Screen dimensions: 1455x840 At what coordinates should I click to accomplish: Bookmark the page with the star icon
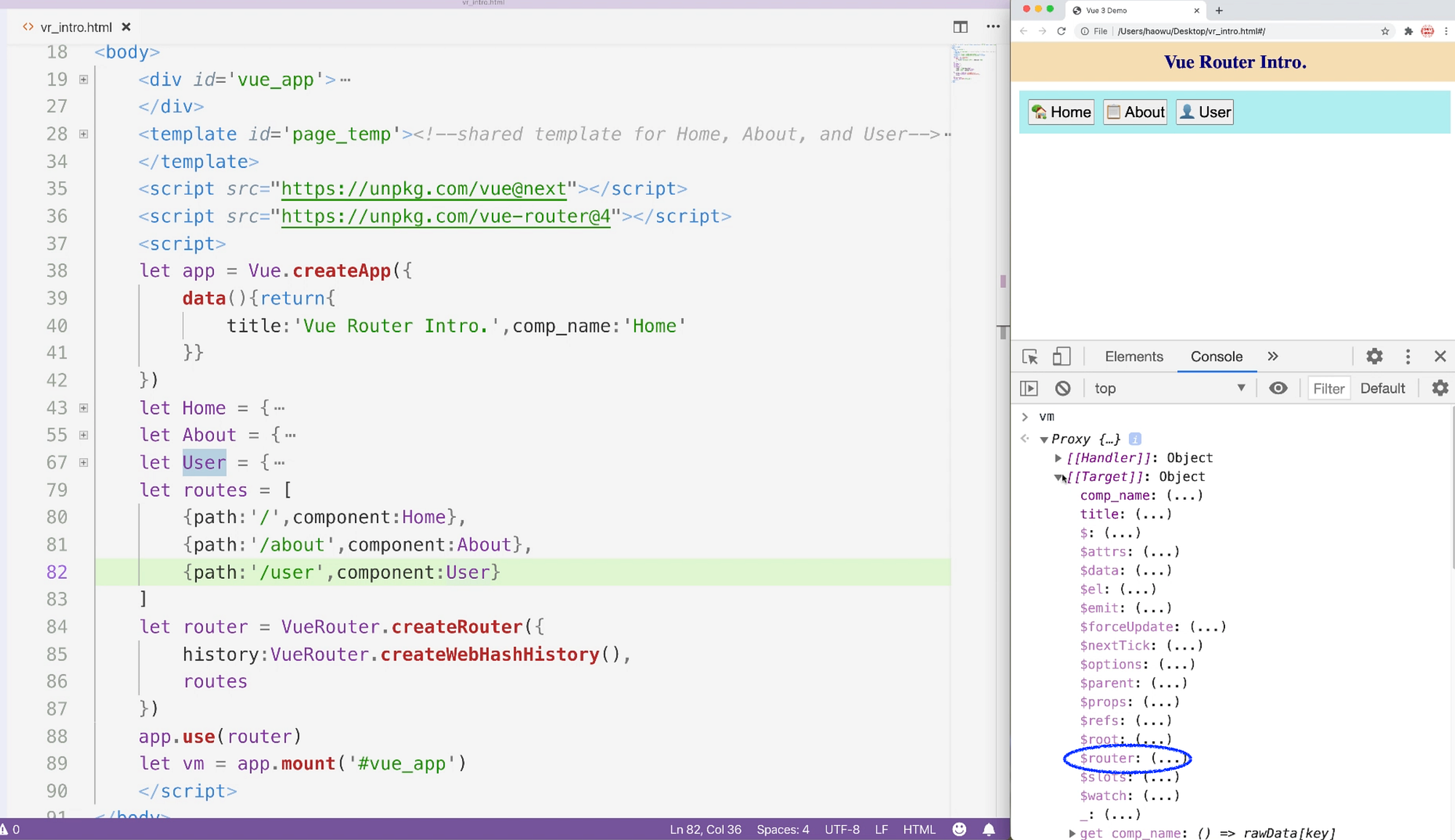tap(1384, 31)
